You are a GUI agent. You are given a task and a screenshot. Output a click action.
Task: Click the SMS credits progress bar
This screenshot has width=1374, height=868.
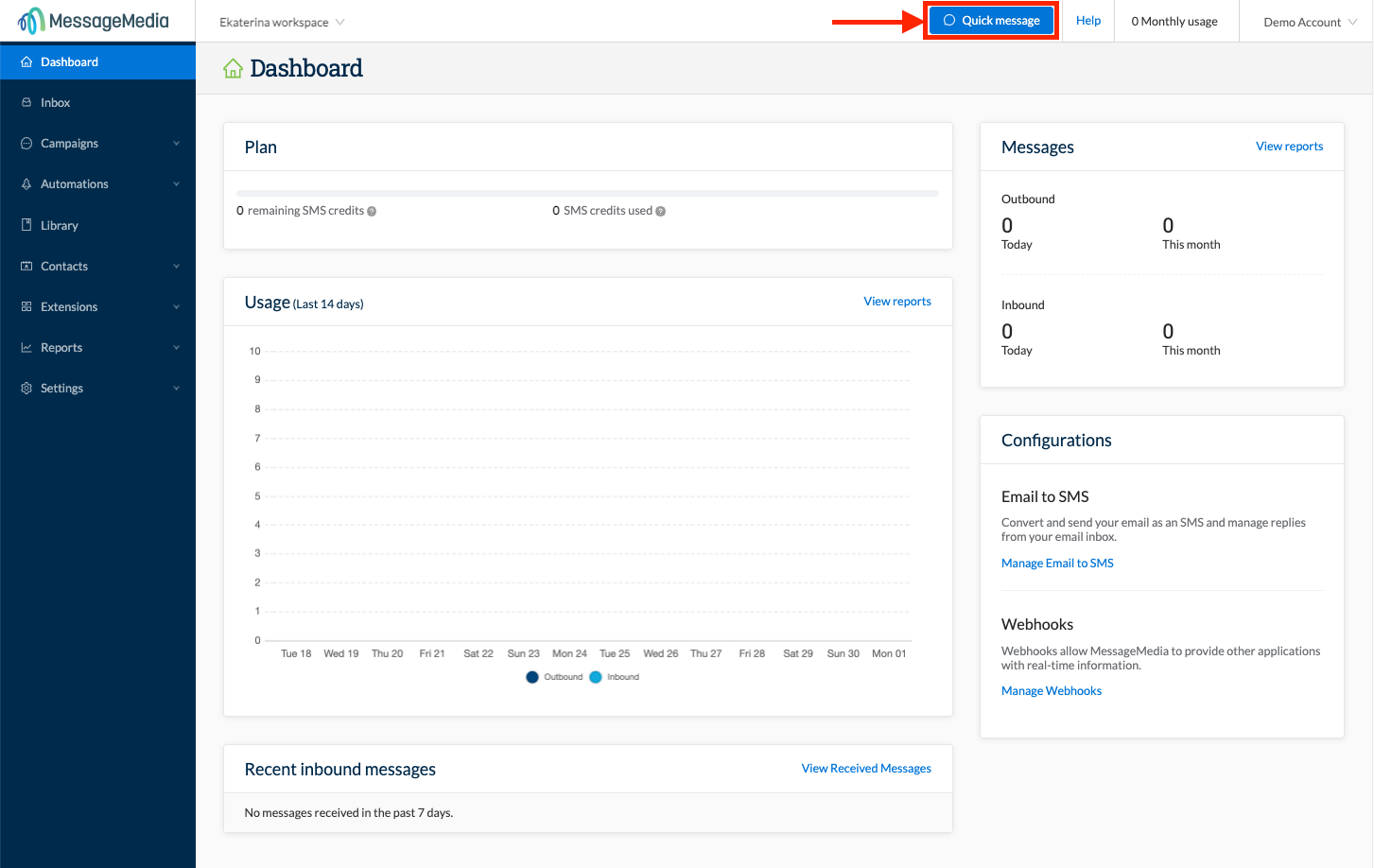click(587, 193)
